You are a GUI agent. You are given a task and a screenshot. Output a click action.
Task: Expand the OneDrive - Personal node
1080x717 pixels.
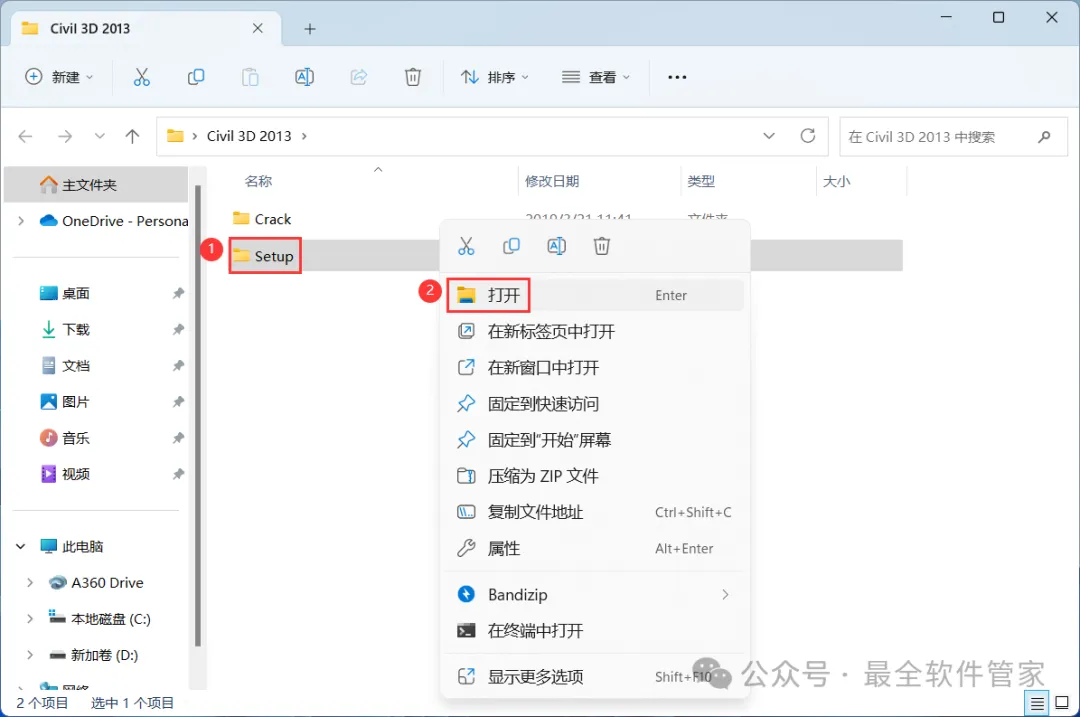21,221
